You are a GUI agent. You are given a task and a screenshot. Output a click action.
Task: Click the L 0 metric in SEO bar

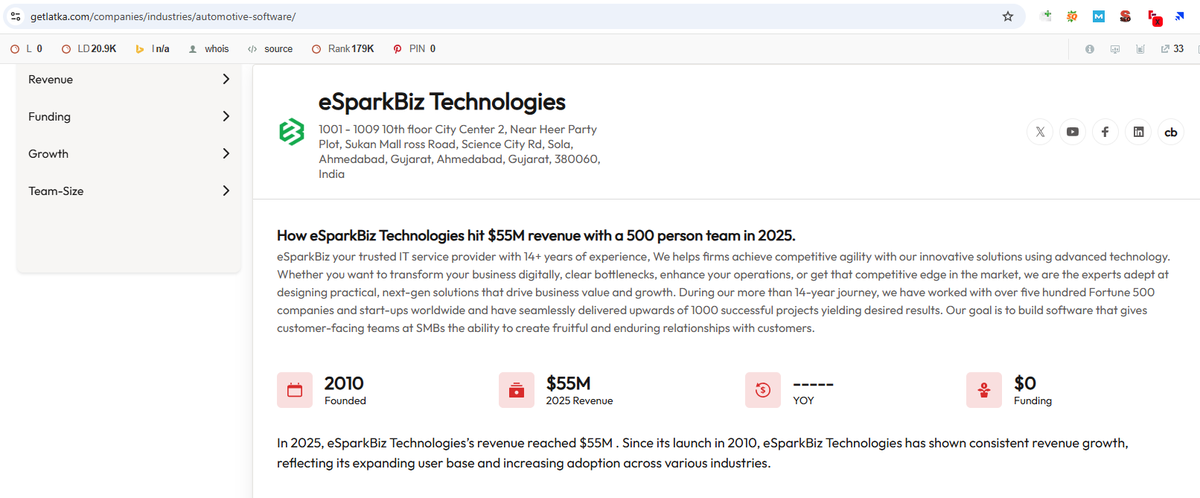coord(27,49)
